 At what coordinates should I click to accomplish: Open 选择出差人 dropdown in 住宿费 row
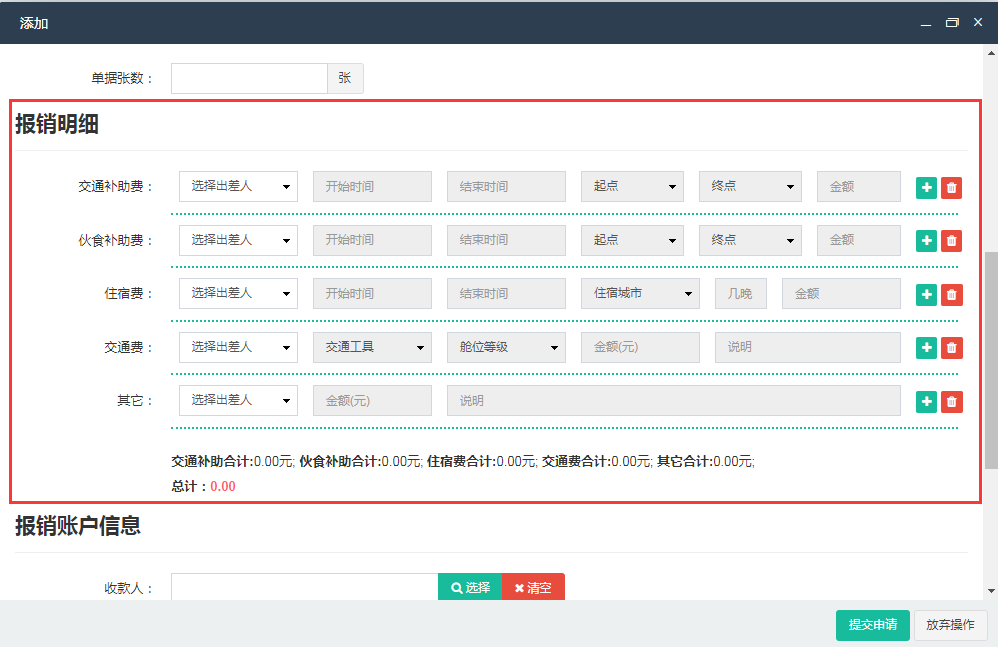tap(239, 293)
